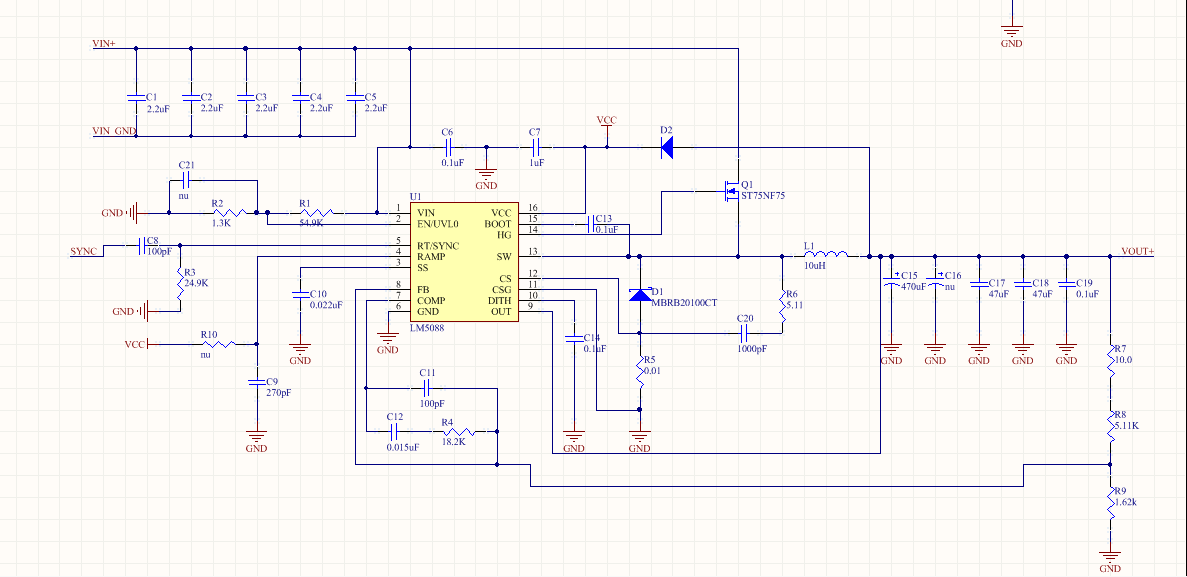
Task: Select resistor R5 0.01 symbol
Action: pyautogui.click(x=640, y=373)
